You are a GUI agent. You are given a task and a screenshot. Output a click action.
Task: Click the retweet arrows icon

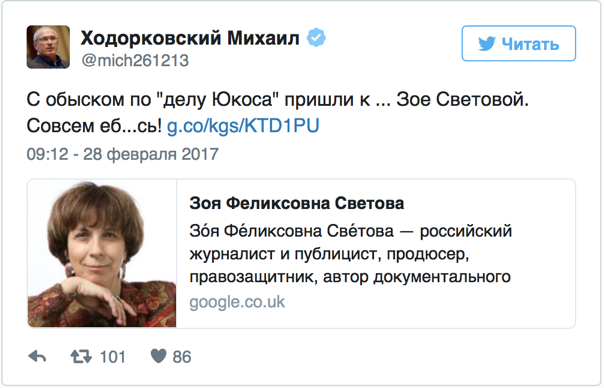[81, 357]
